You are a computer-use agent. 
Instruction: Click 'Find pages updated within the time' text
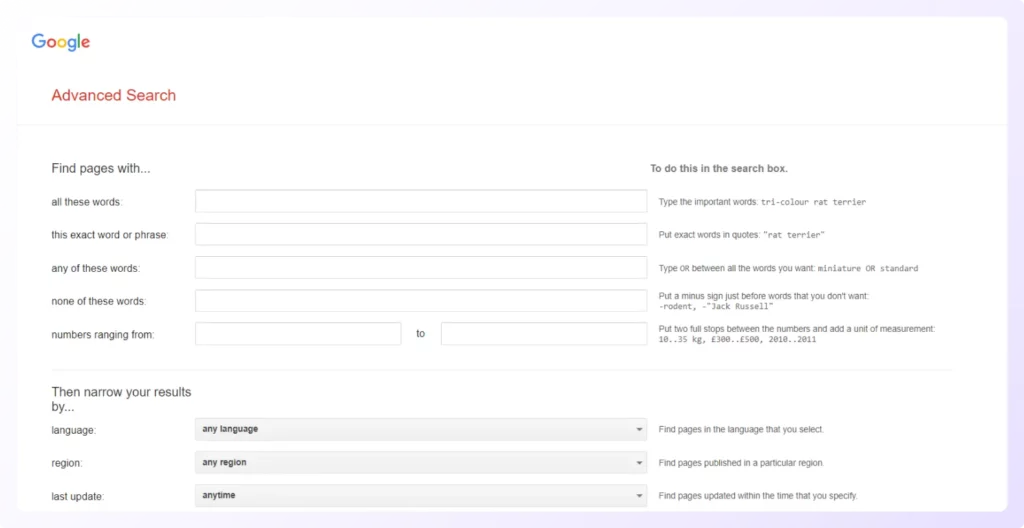pyautogui.click(x=758, y=496)
